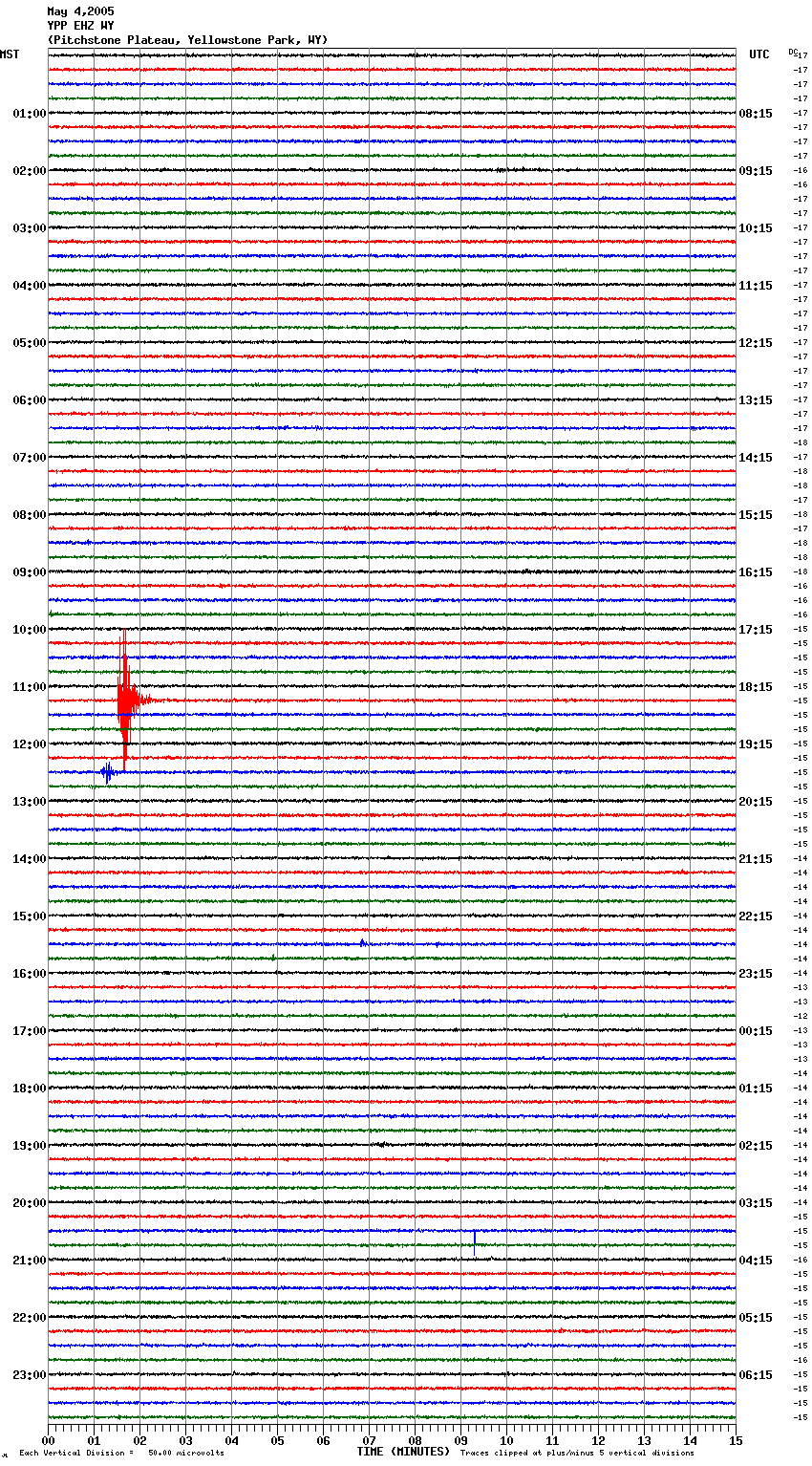Click the 08:15 UTC time label
The height and width of the screenshot is (1466, 812).
(756, 114)
